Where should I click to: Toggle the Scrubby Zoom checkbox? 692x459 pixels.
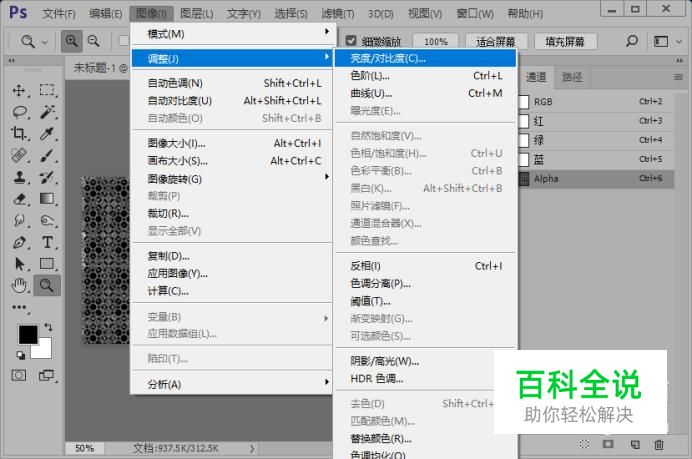[350, 41]
